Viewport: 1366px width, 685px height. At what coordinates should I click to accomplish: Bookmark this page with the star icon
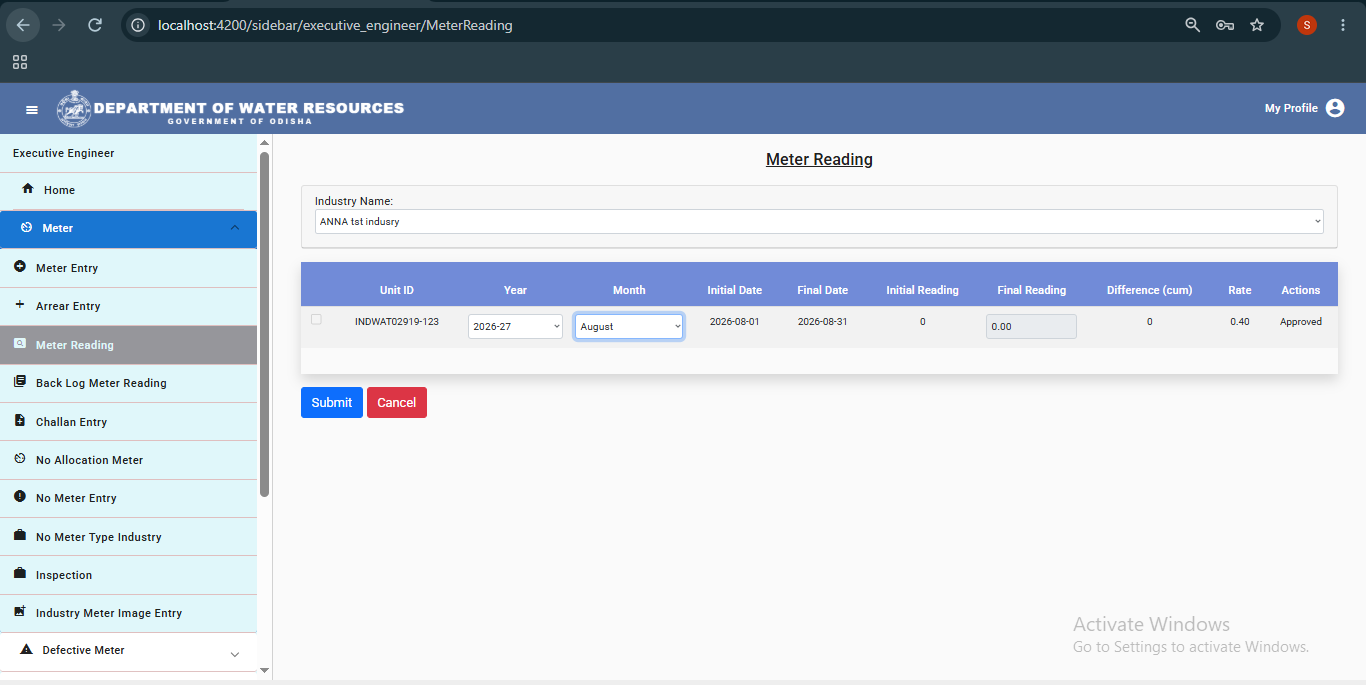(1257, 25)
